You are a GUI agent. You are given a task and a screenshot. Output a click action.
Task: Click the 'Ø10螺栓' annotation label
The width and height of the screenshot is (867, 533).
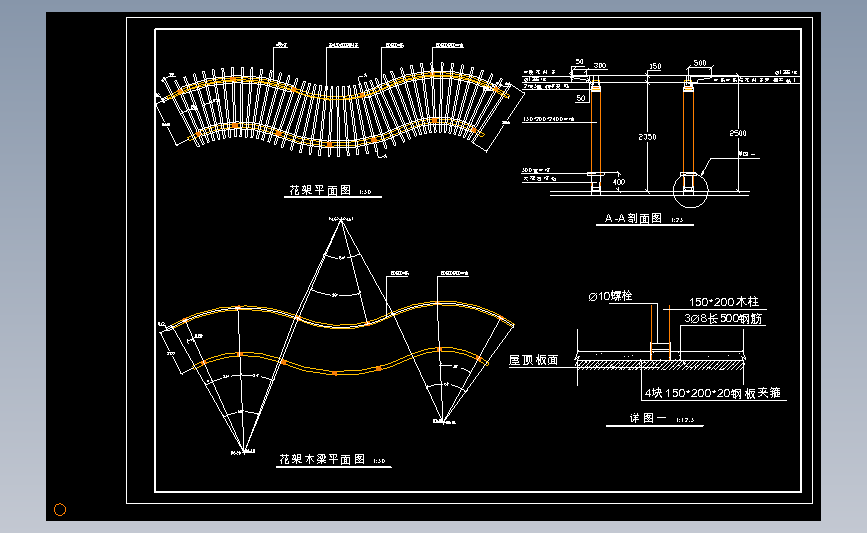point(610,296)
